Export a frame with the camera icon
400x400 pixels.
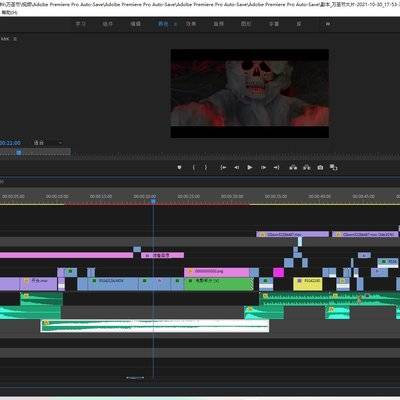(320, 167)
